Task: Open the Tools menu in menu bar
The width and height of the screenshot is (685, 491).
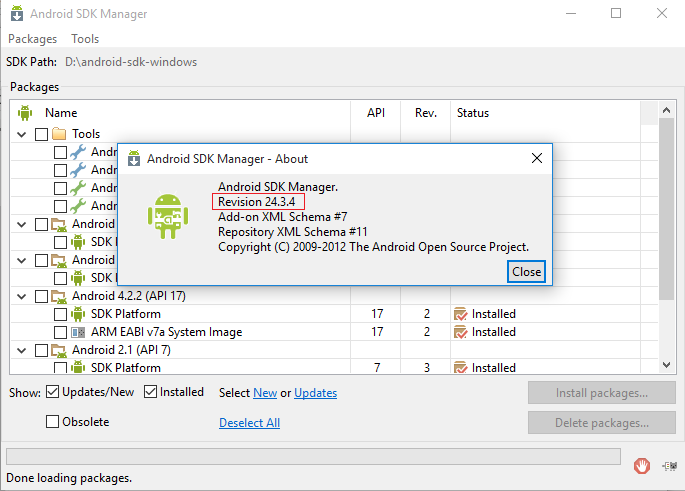Action: (x=85, y=39)
